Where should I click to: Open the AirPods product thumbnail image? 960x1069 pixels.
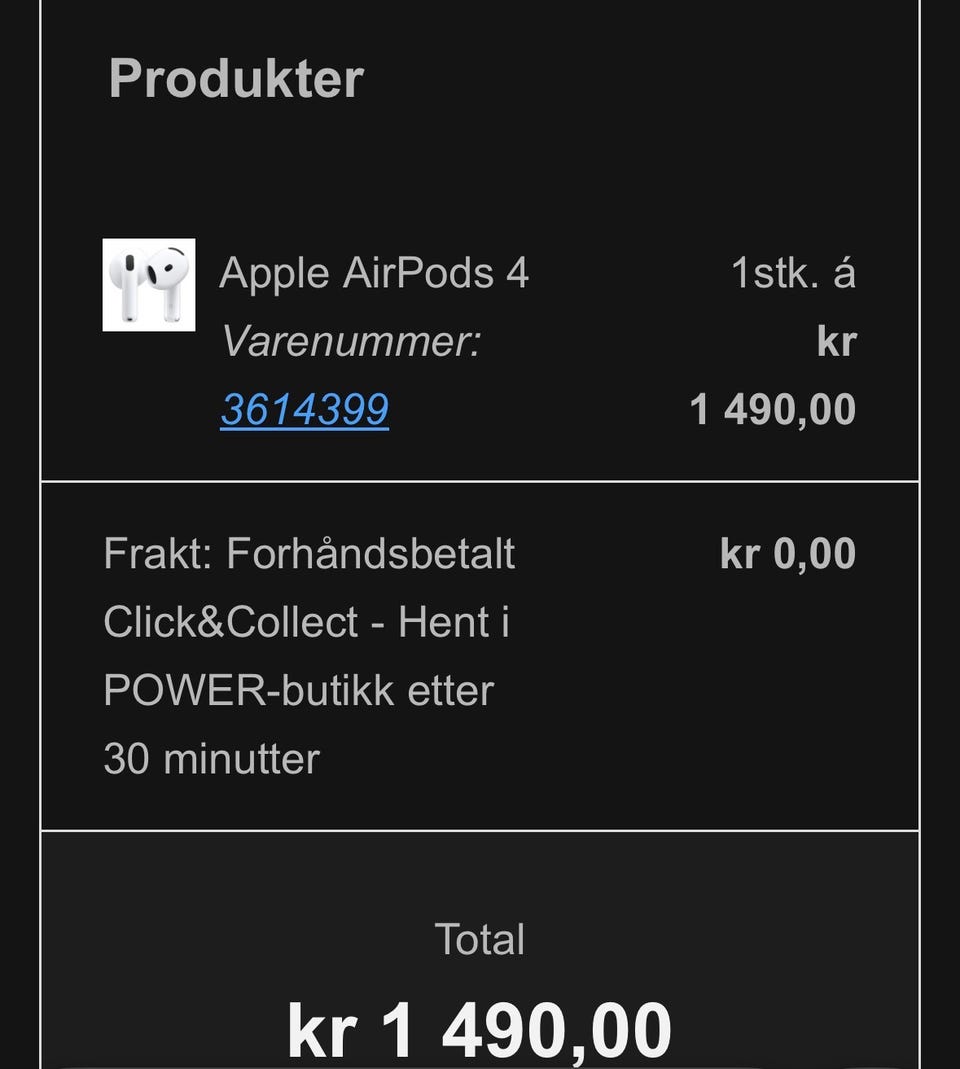click(x=149, y=285)
